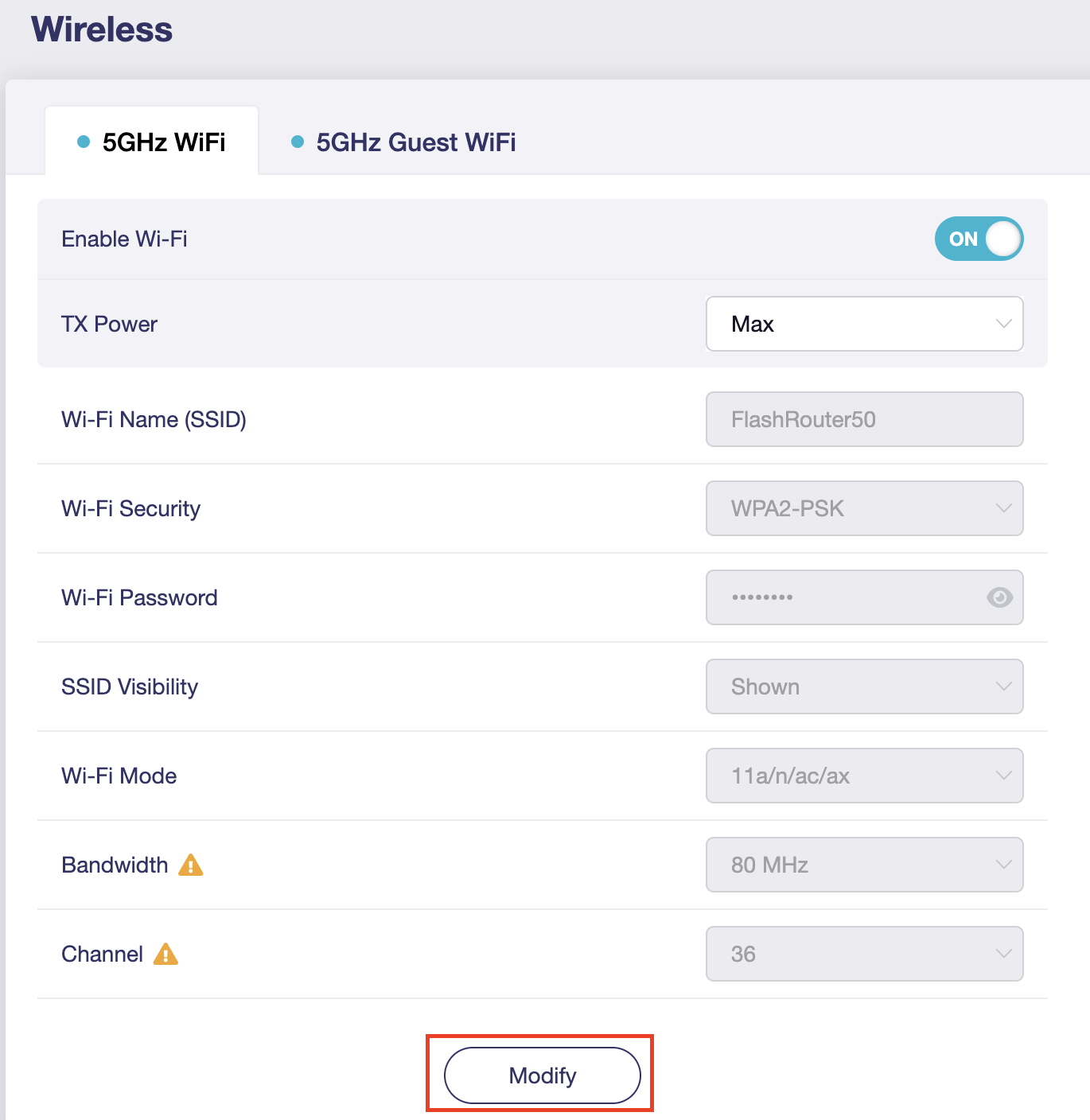This screenshot has height=1120, width=1090.
Task: Open the Channel 36 dropdown
Action: 864,954
